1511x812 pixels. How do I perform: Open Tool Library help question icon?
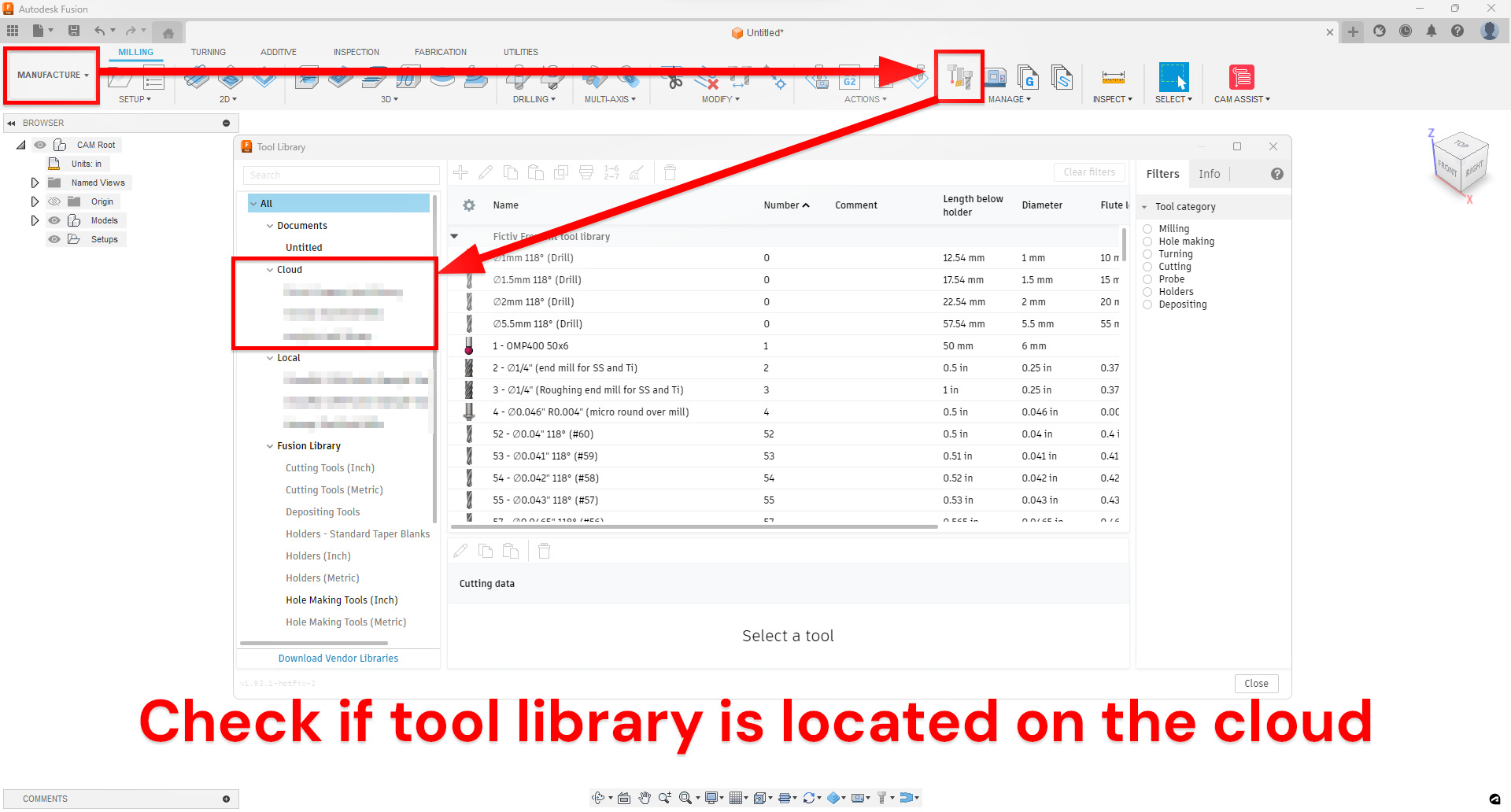(x=1277, y=174)
